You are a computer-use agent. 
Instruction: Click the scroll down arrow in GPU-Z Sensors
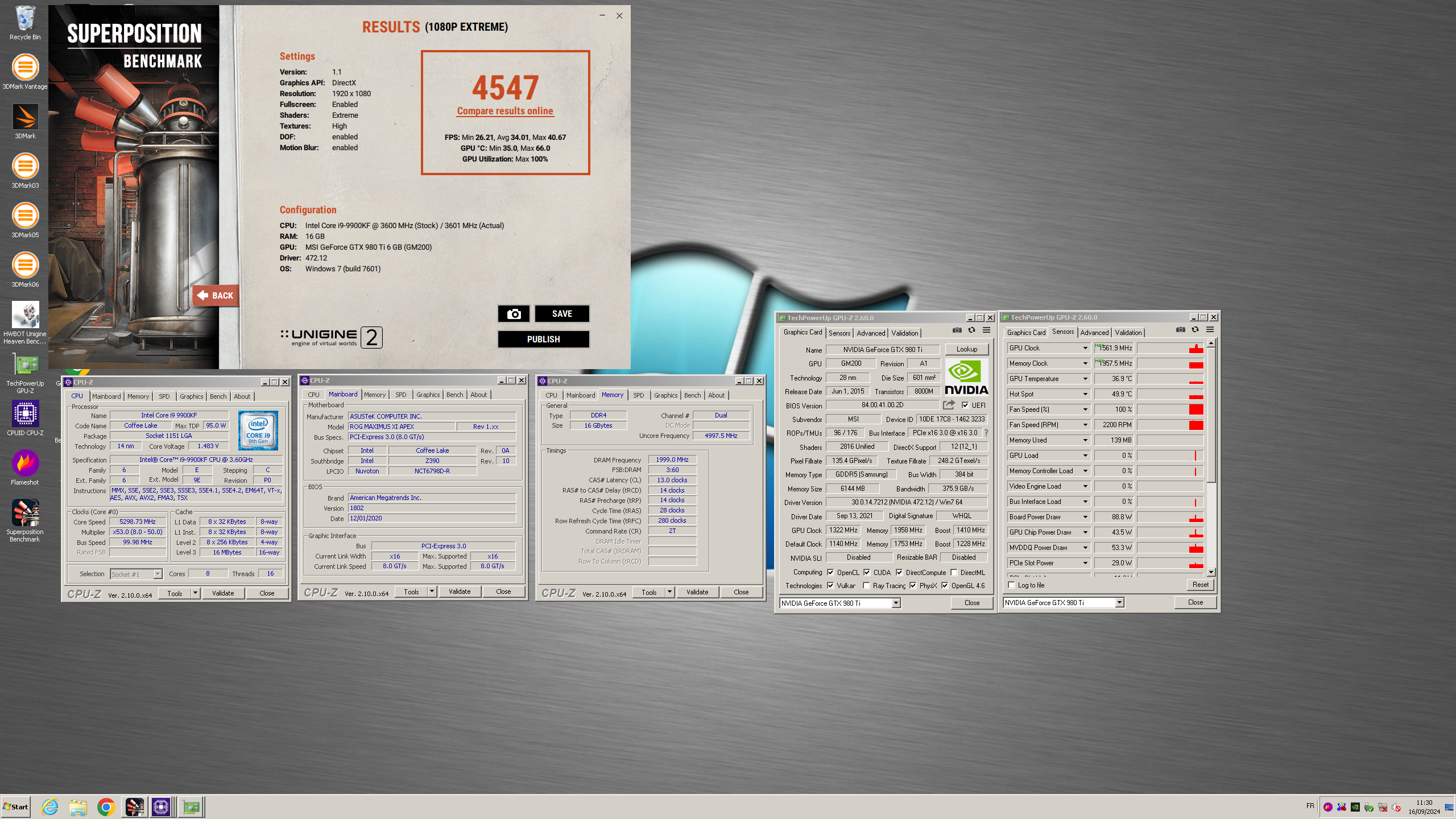click(1211, 572)
